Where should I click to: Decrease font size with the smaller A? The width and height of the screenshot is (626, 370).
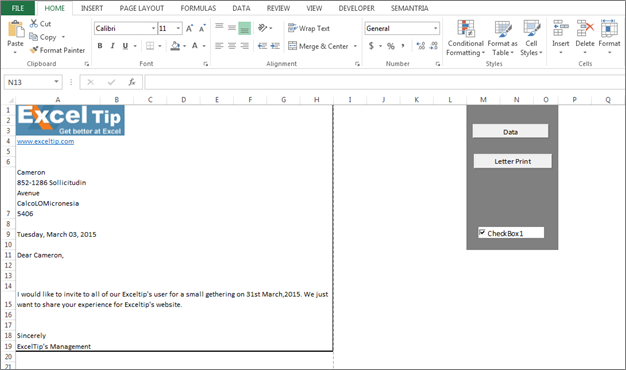[202, 28]
